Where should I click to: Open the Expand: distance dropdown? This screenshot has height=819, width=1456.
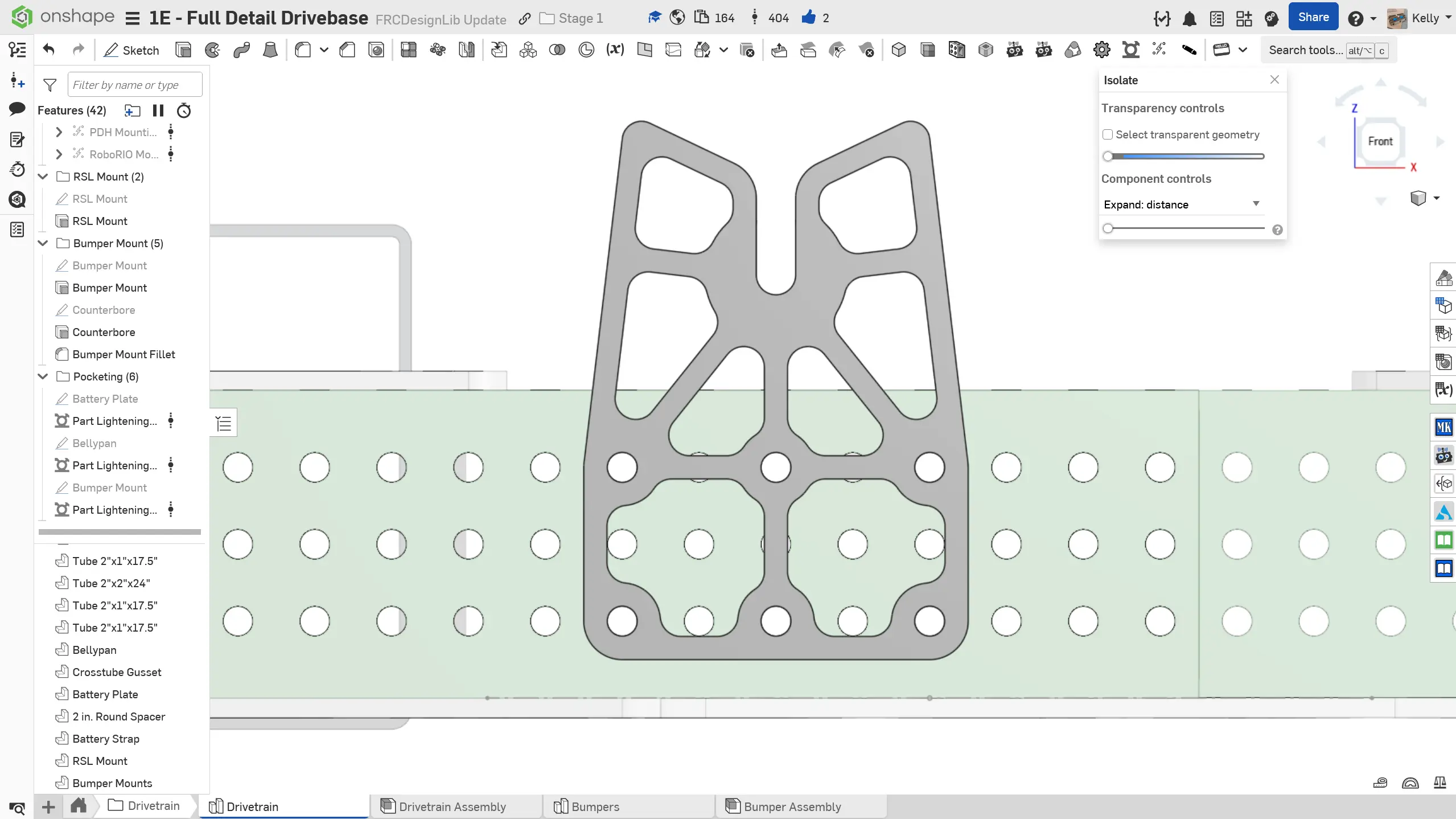(1182, 204)
